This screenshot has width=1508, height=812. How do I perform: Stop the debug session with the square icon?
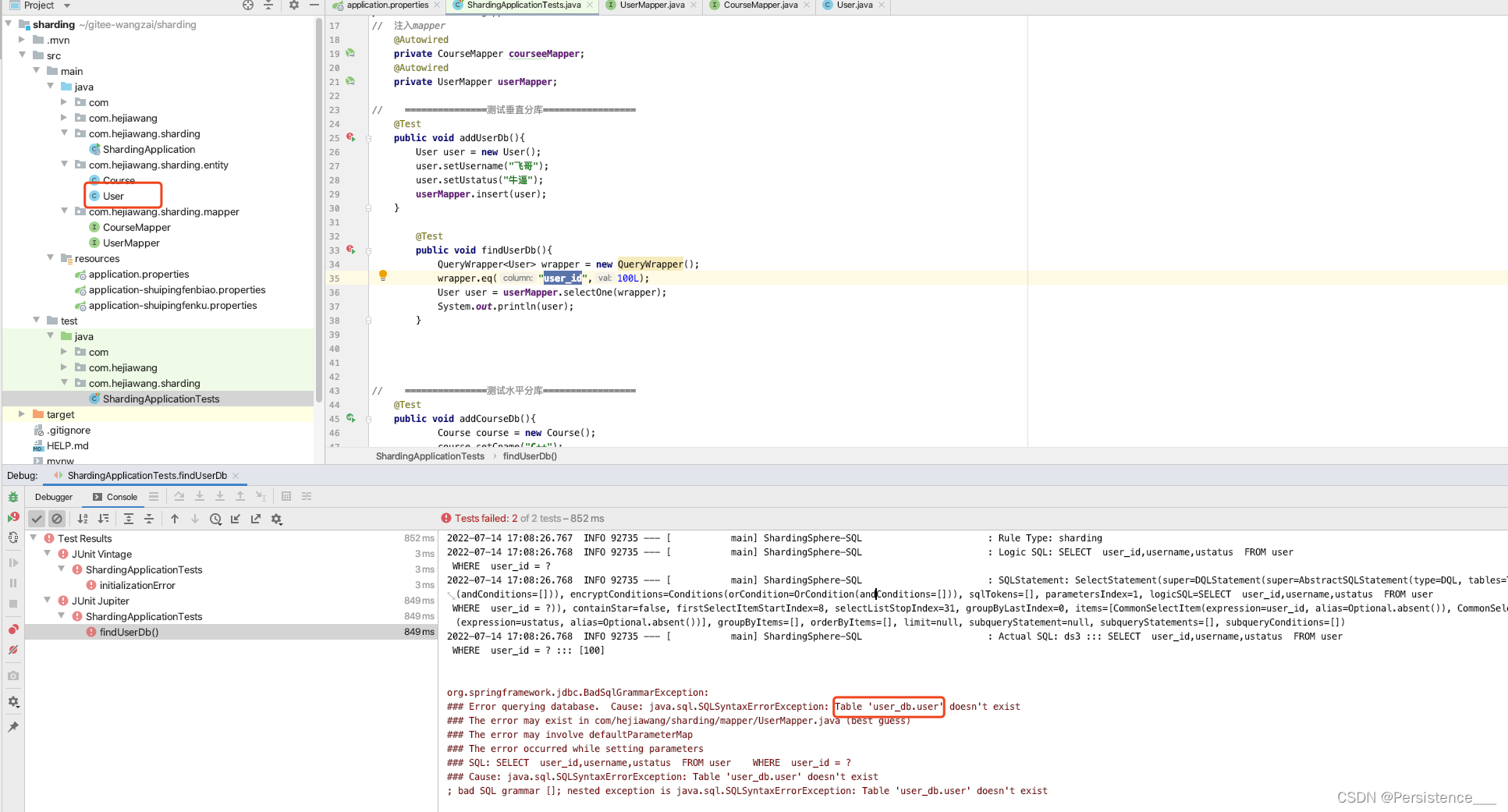13,604
